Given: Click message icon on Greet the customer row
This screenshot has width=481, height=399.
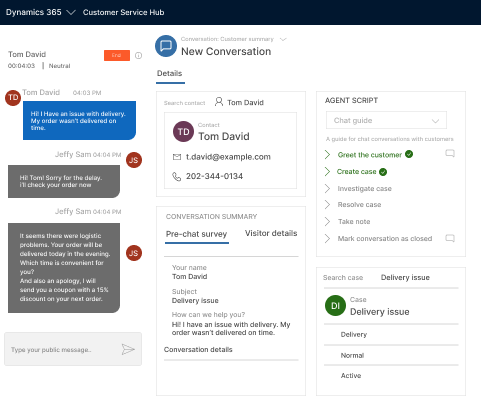Looking at the screenshot, I should tap(450, 153).
